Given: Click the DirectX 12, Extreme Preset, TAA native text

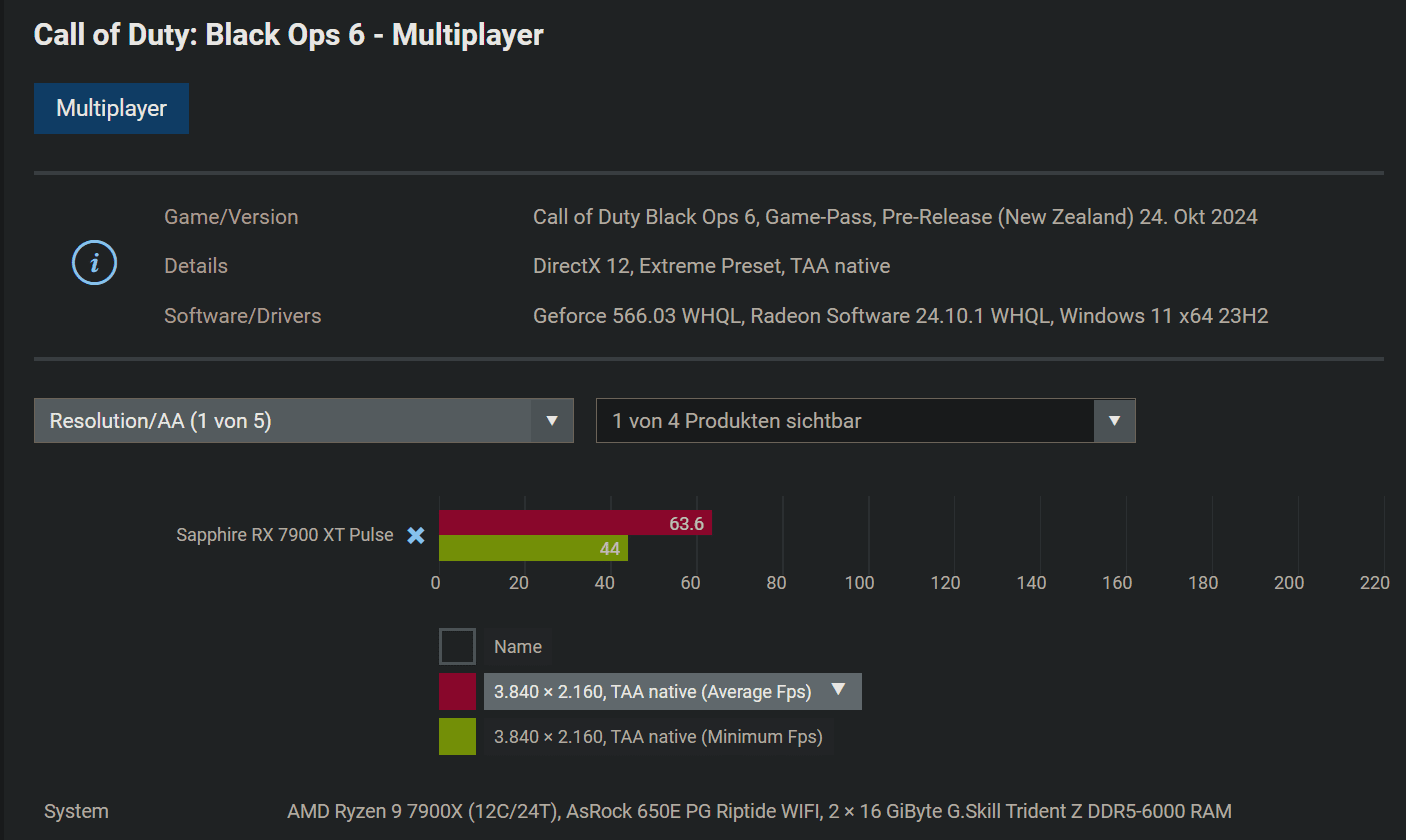Looking at the screenshot, I should [x=712, y=266].
